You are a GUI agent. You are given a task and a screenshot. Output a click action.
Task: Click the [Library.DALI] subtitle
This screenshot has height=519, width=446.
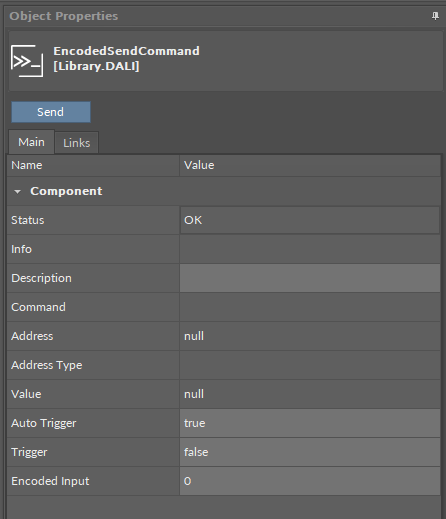tap(96, 66)
